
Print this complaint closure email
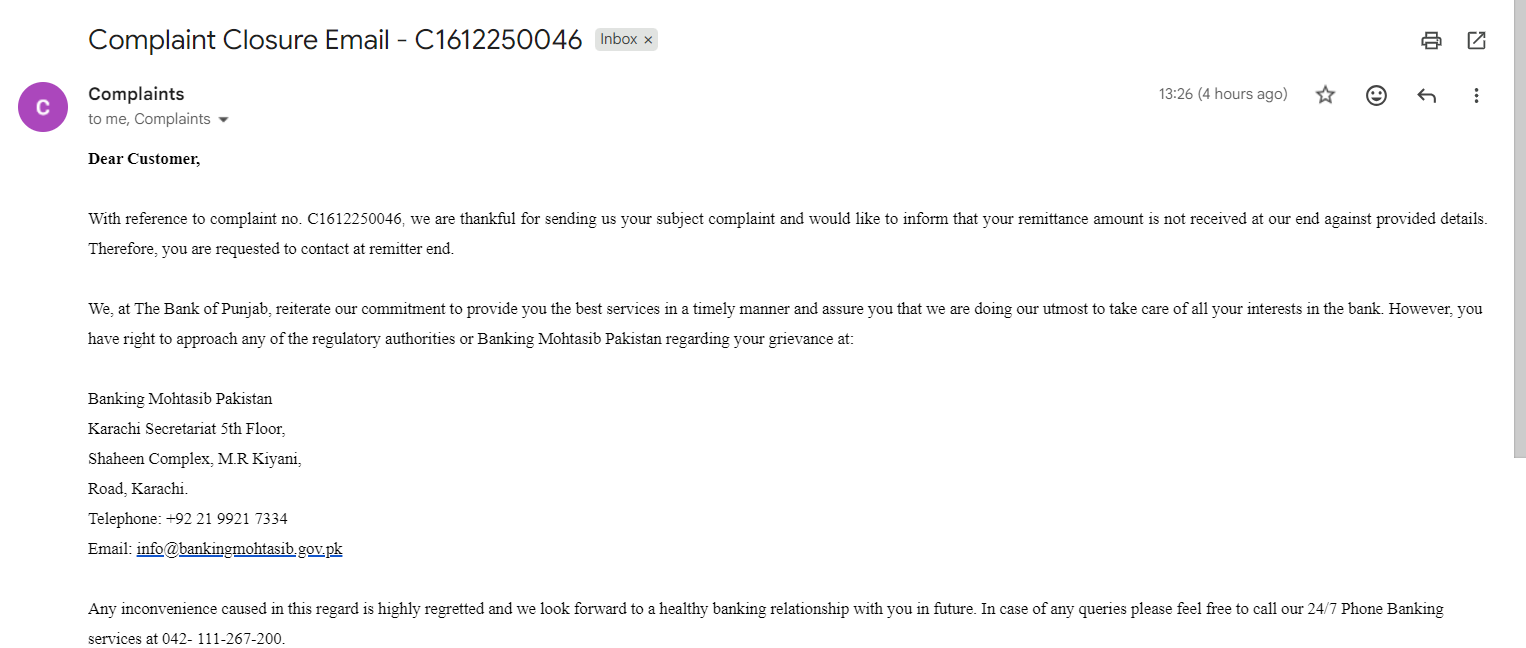[1431, 40]
